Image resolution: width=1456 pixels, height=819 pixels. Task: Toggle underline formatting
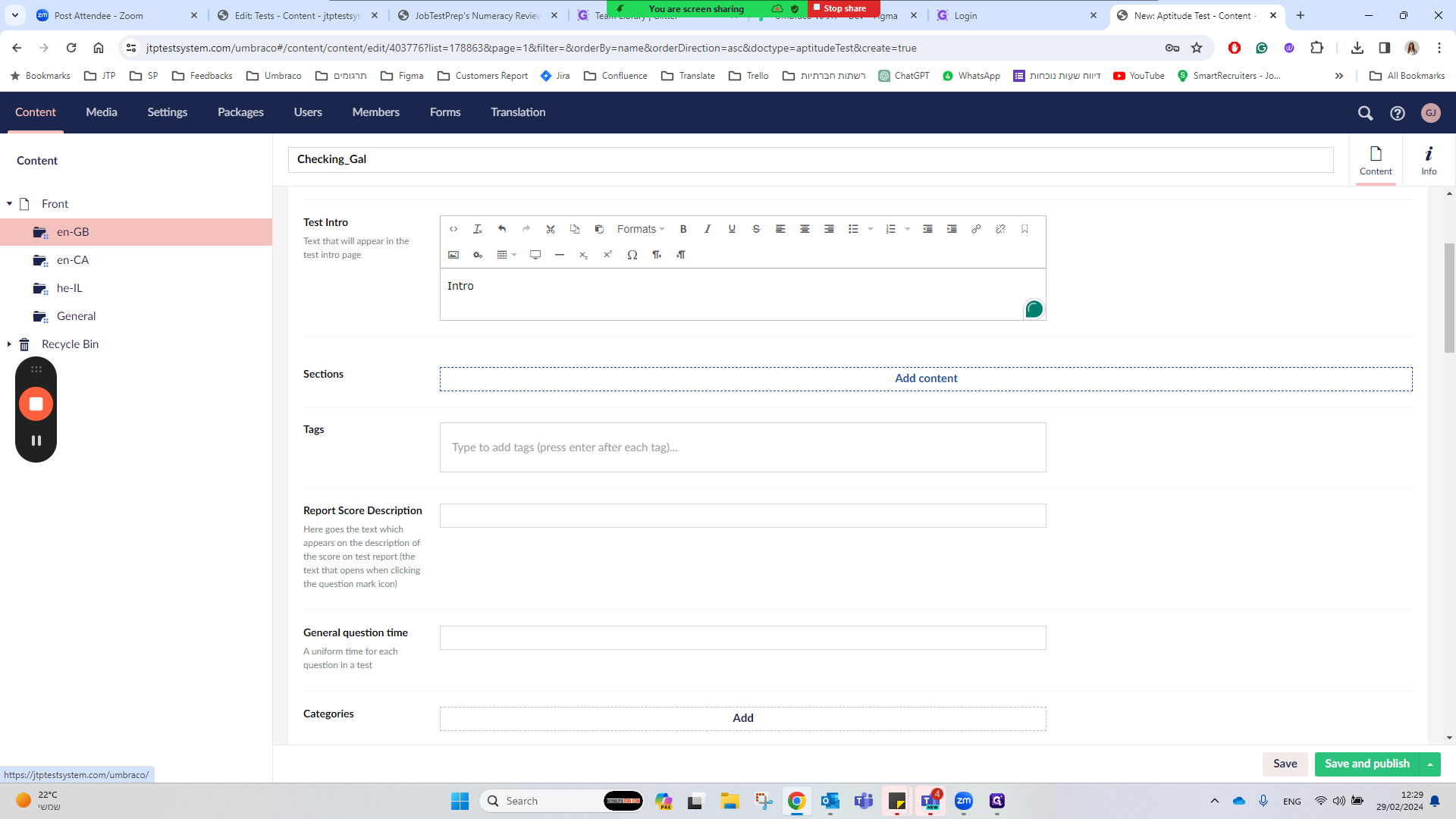click(732, 229)
